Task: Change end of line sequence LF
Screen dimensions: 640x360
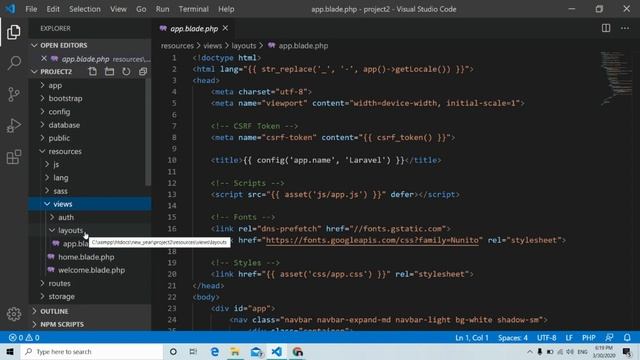Action: (x=569, y=338)
